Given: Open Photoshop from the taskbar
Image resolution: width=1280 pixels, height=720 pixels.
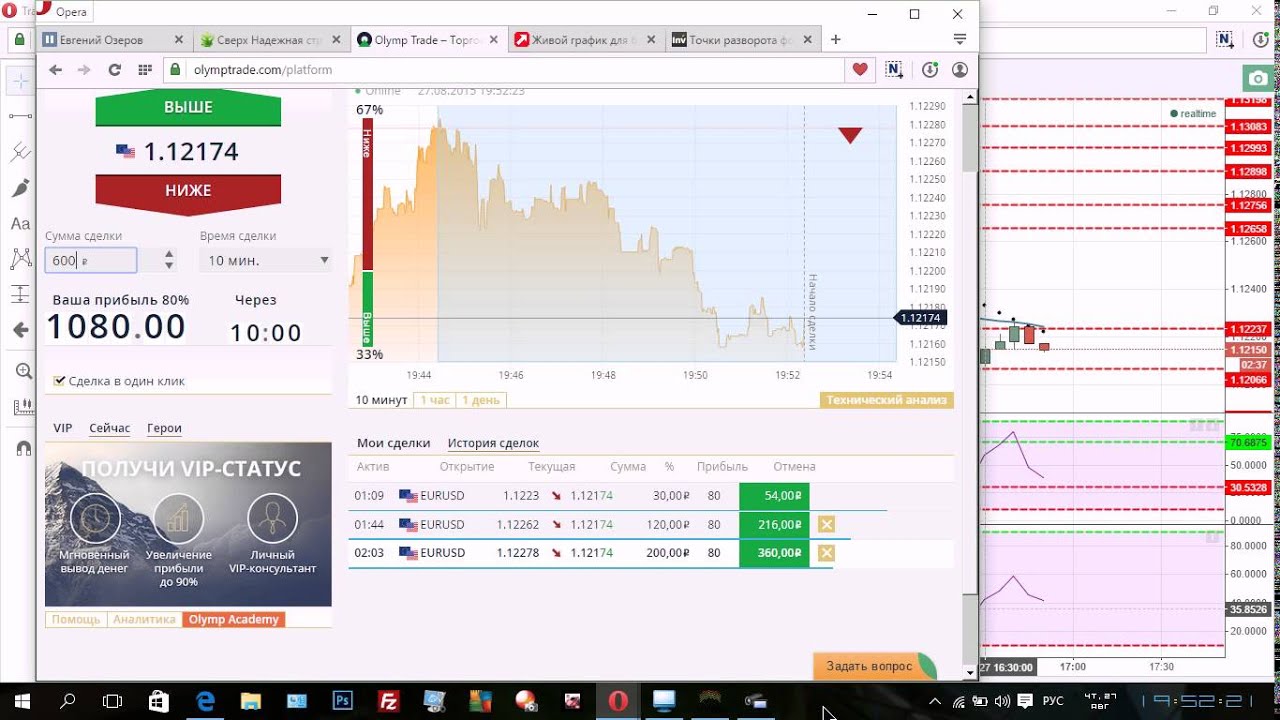Looking at the screenshot, I should (343, 701).
